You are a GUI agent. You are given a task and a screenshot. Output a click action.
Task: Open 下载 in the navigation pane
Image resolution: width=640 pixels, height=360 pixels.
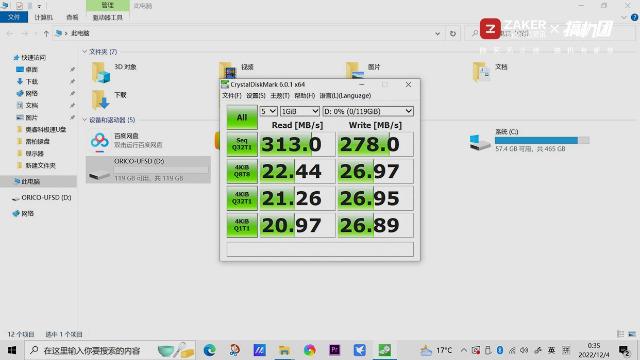[31, 81]
